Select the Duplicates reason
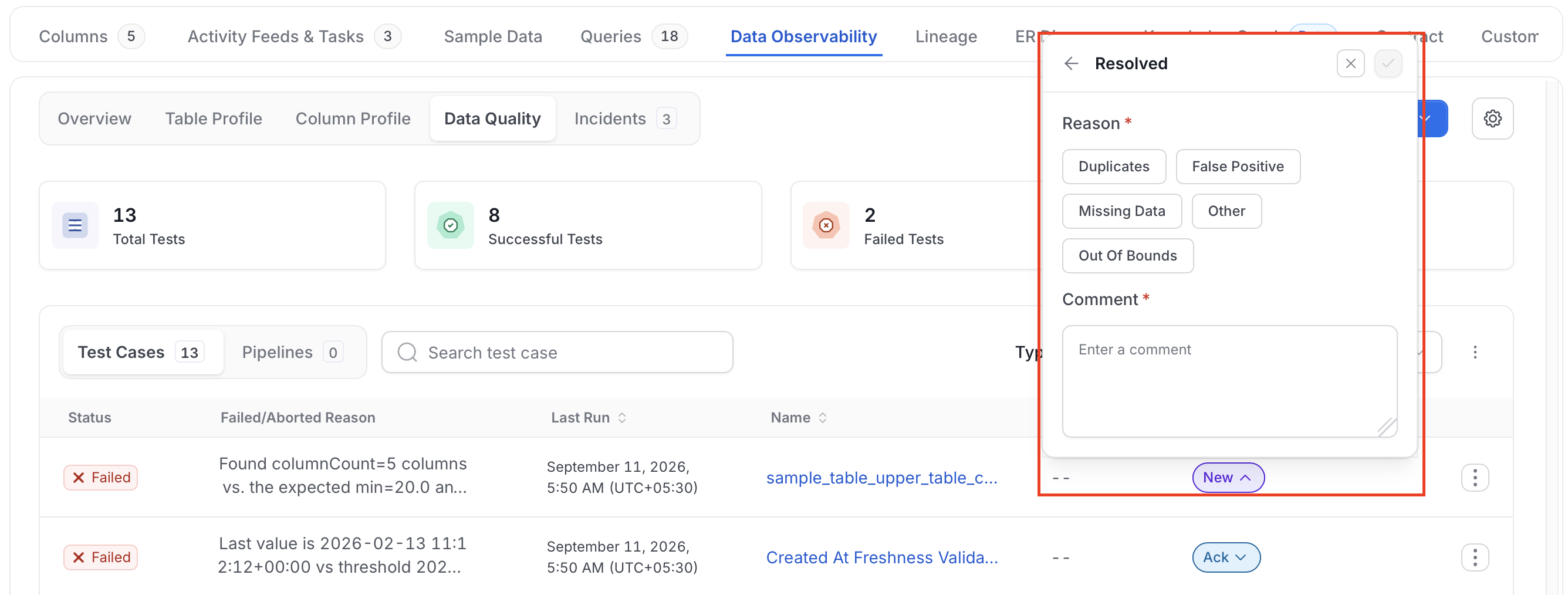 (1113, 166)
